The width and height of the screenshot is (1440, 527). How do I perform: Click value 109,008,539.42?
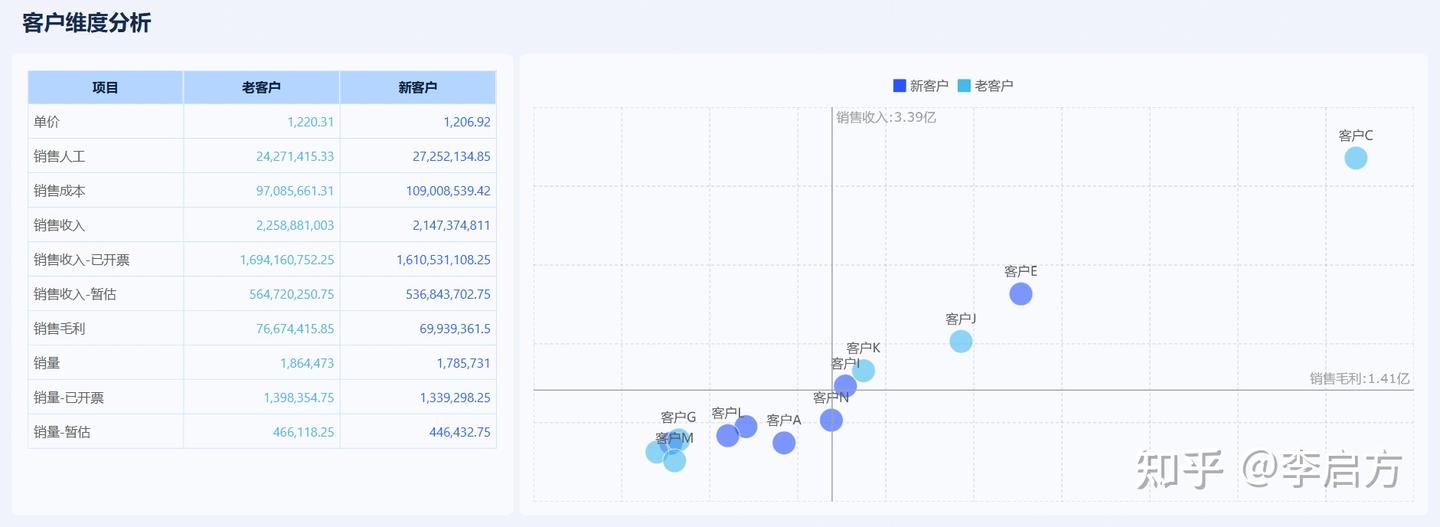click(448, 191)
